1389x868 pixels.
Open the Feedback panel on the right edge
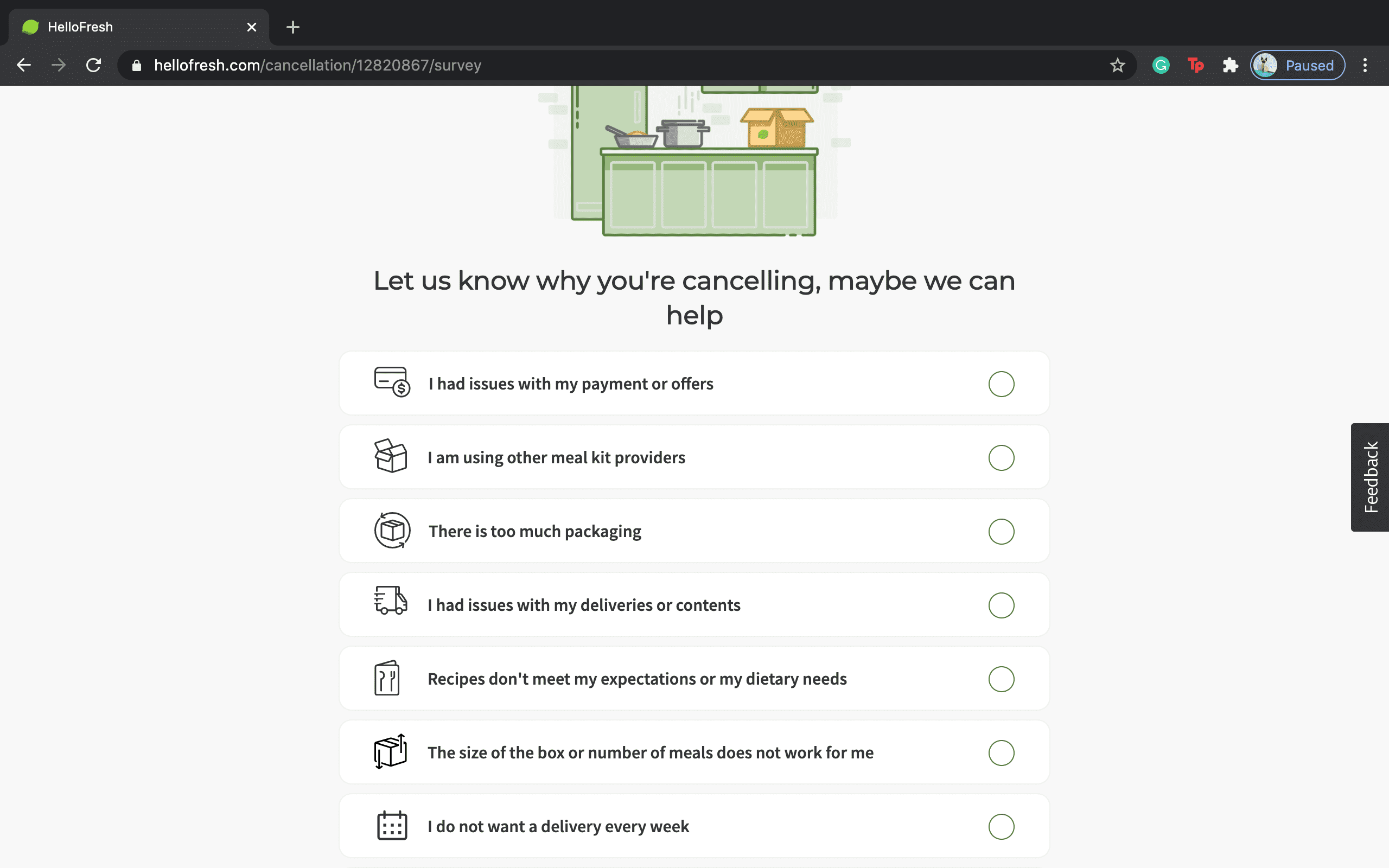click(x=1372, y=476)
